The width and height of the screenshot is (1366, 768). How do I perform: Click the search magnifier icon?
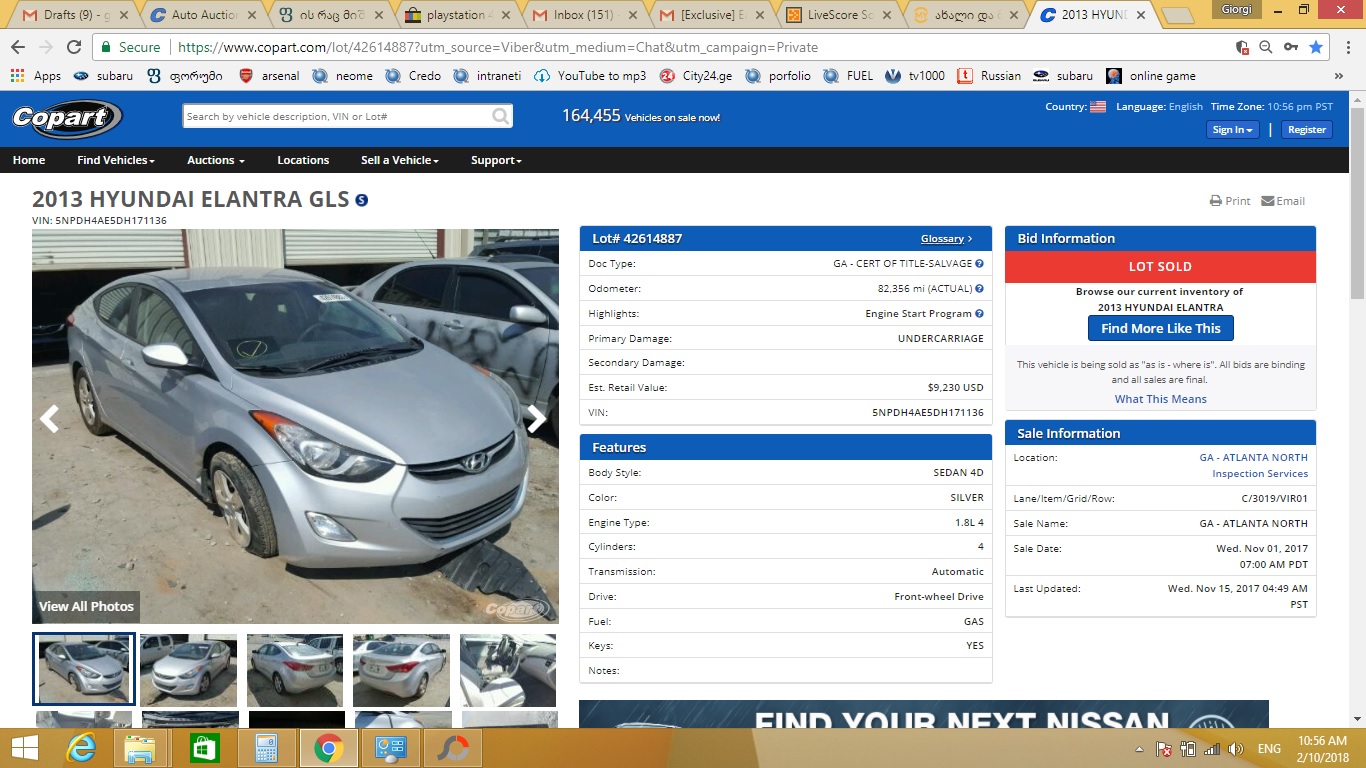point(501,117)
